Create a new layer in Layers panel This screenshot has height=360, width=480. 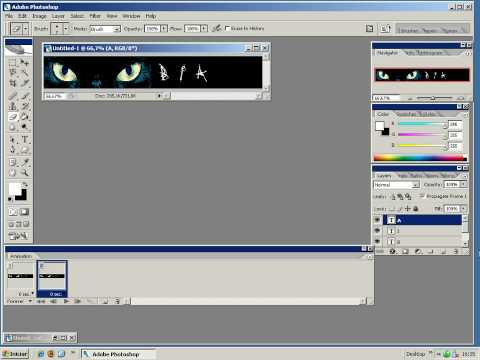coord(443,252)
